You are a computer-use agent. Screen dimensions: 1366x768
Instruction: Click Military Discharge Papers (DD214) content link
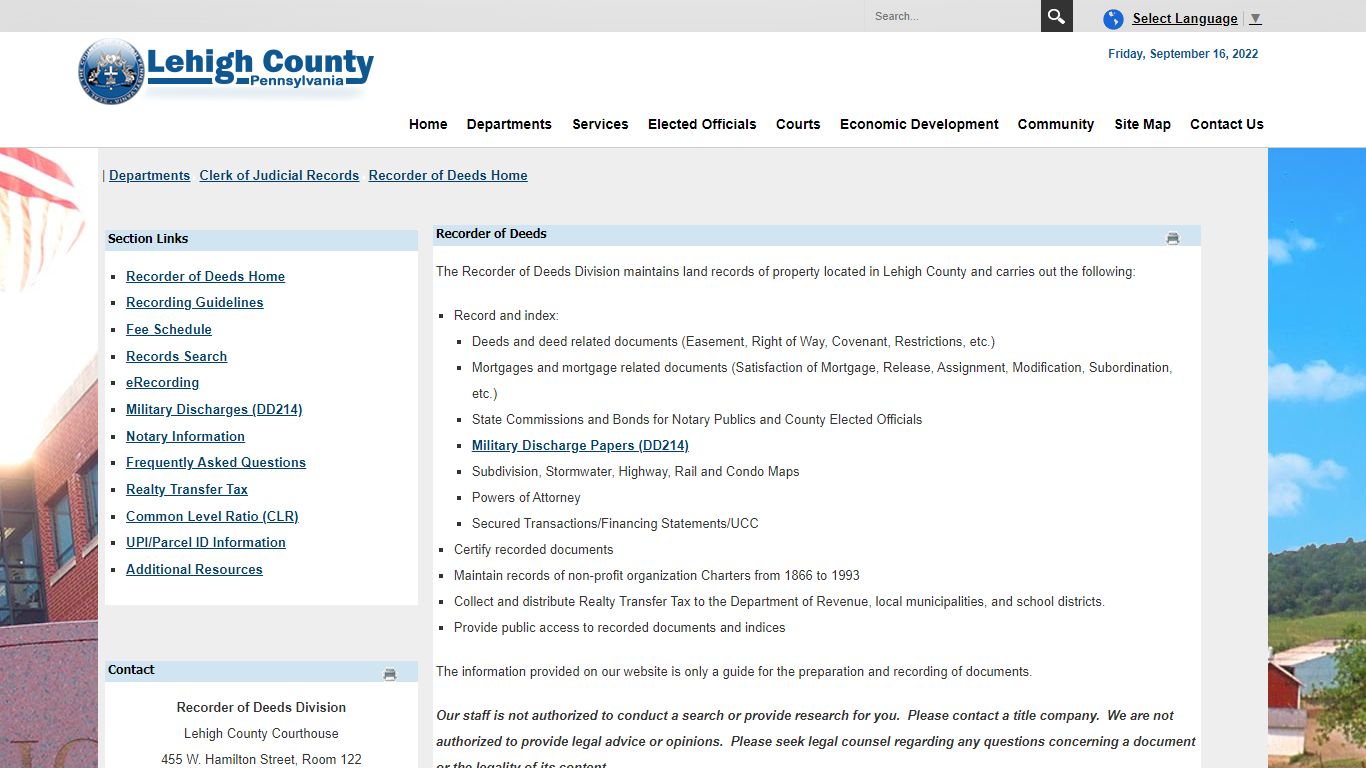coord(580,445)
